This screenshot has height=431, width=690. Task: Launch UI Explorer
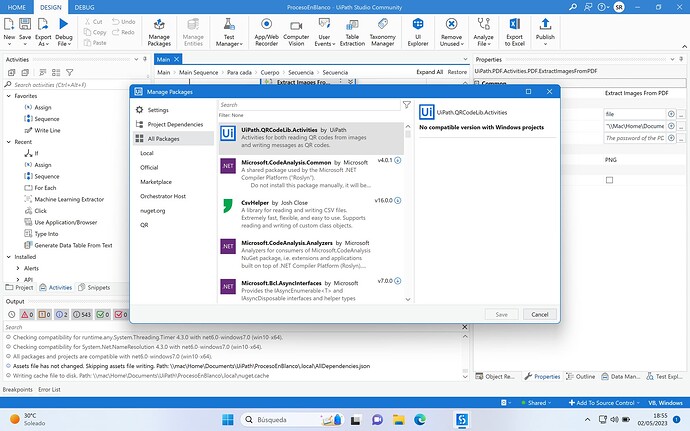pos(418,32)
